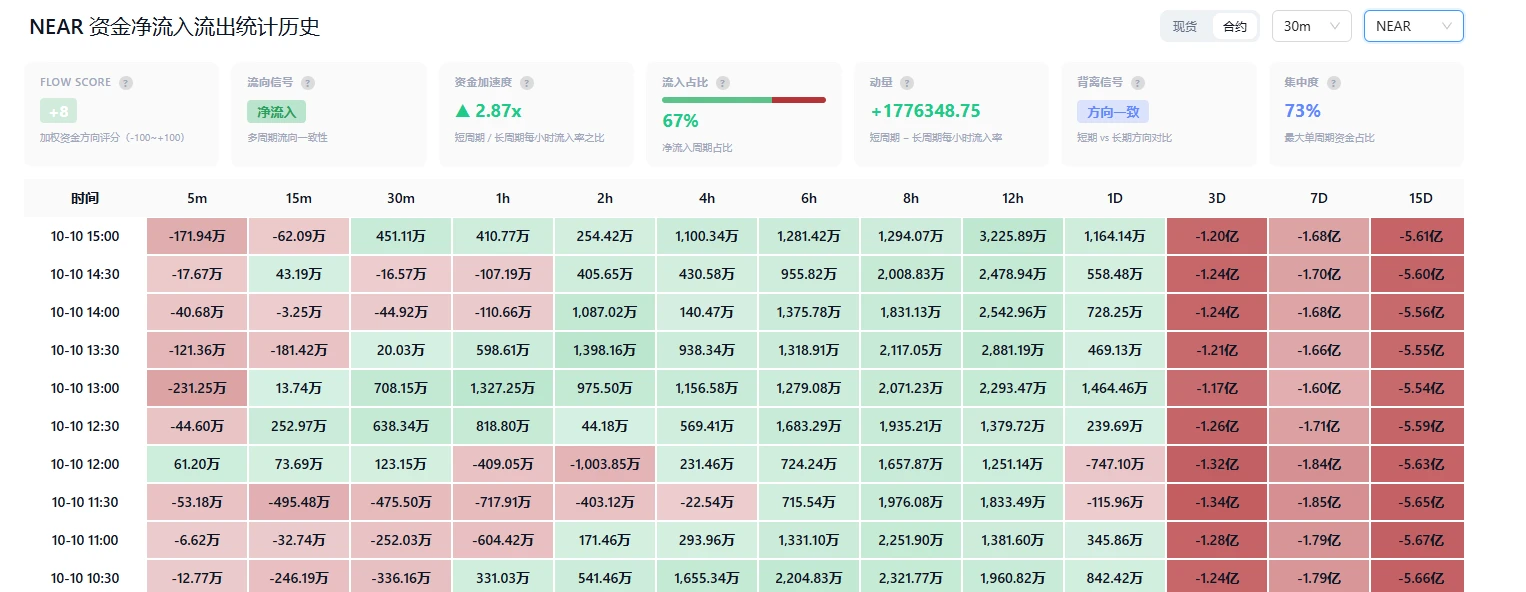Click the question mark beside 集中度

pos(1334,83)
